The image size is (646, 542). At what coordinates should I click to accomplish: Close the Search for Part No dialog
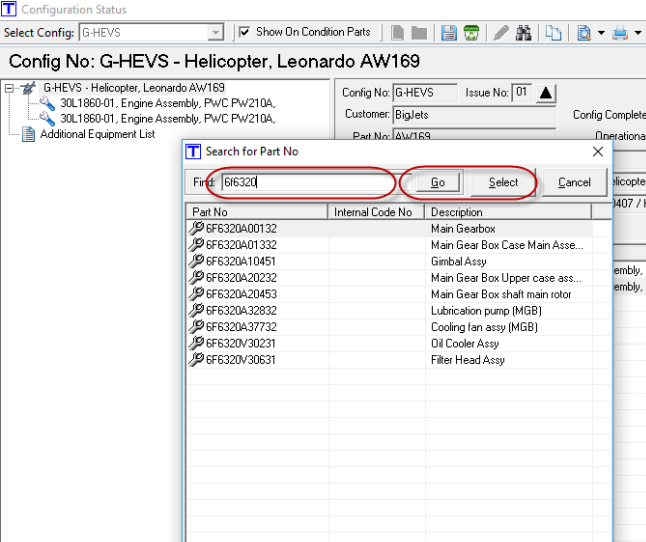click(x=598, y=152)
